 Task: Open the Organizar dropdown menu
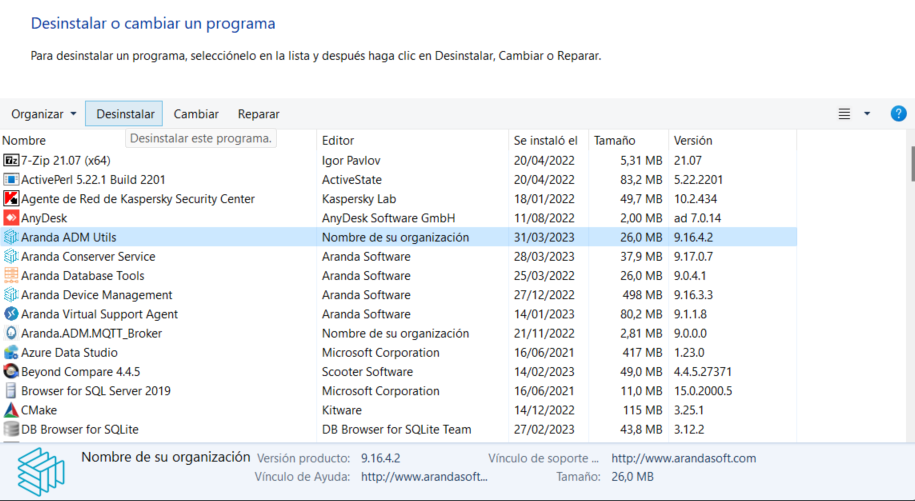[44, 114]
